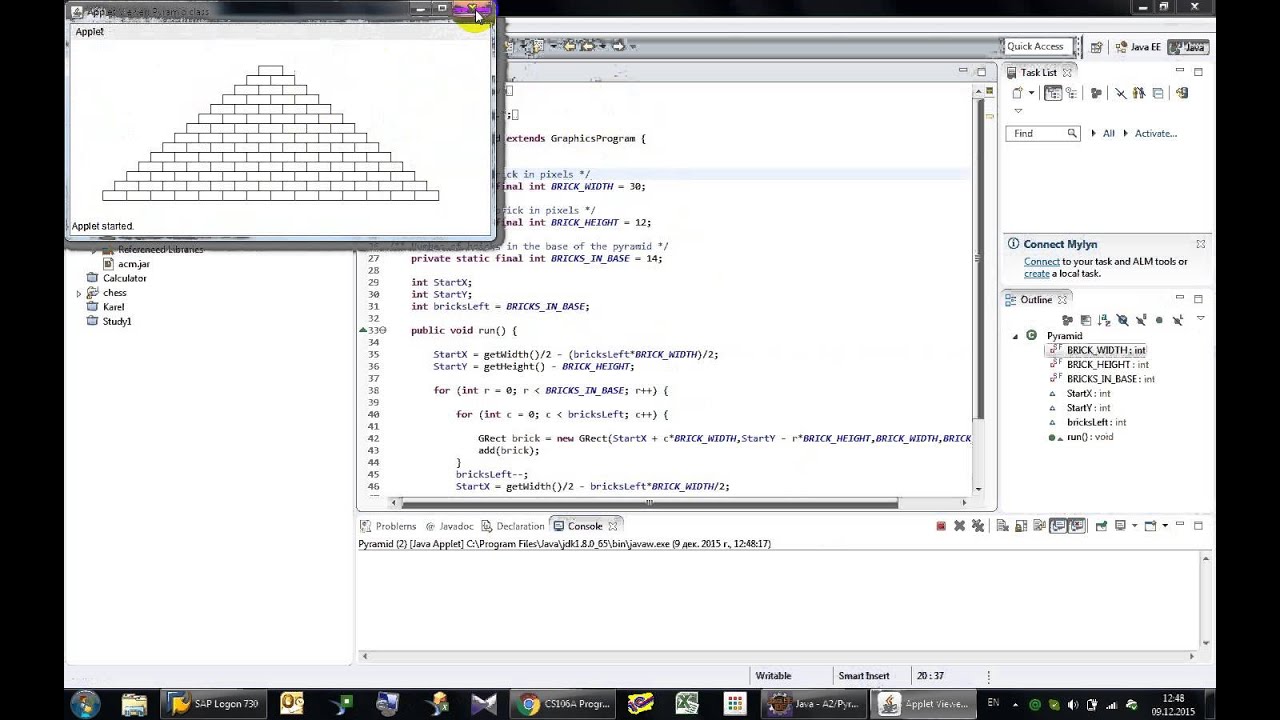Open Chrome CS106A taskbar button
Viewport: 1280px width, 720px height.
point(565,704)
